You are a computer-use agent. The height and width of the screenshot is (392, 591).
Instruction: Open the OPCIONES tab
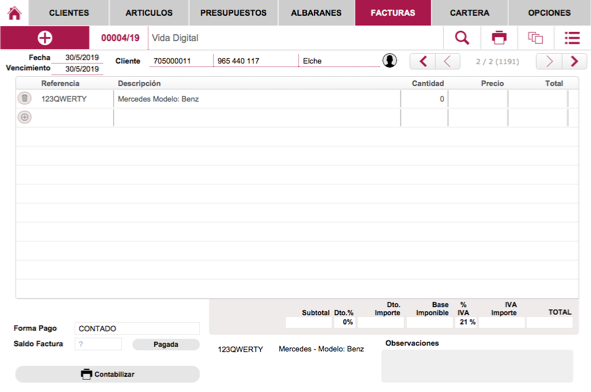coord(549,13)
